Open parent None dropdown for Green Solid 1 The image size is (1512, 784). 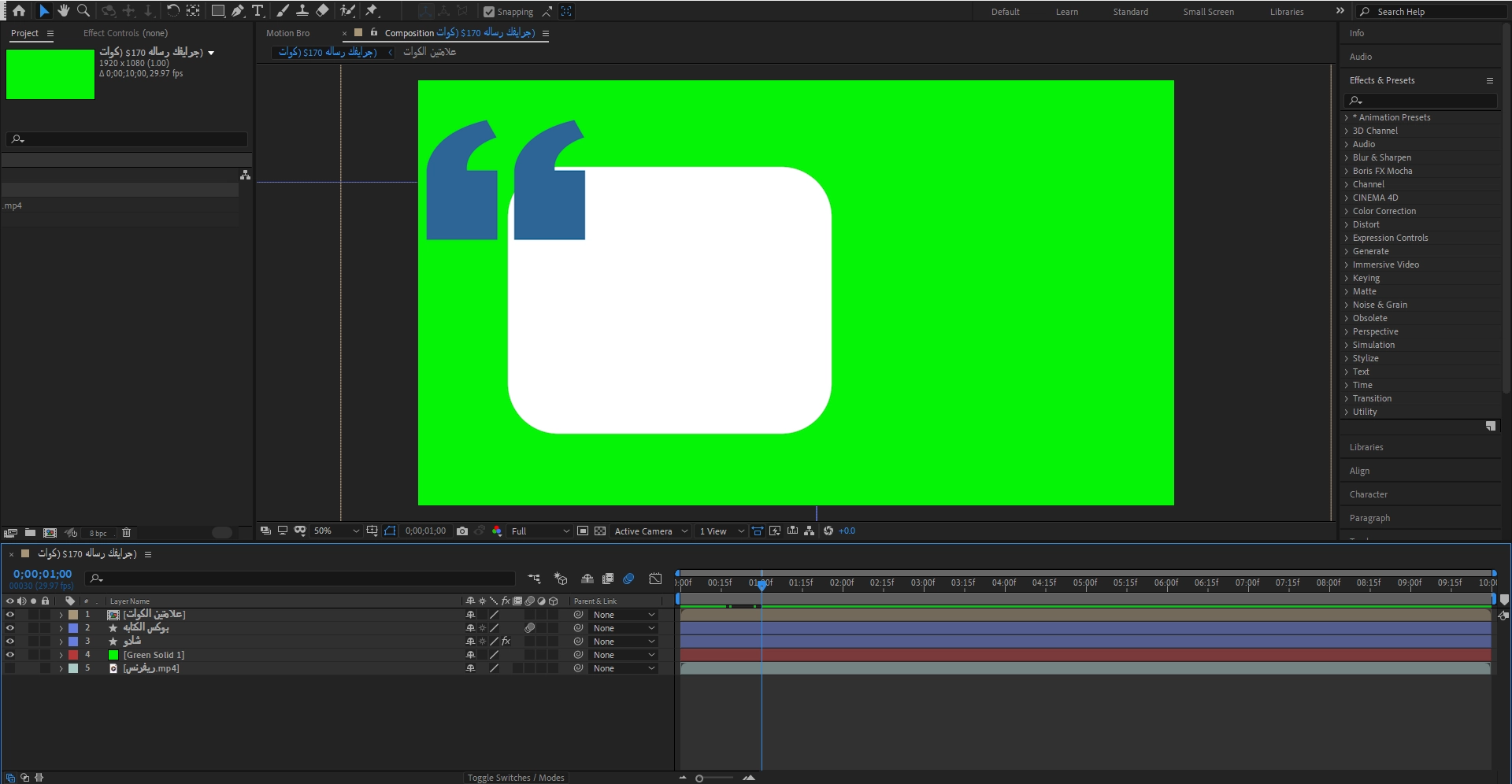point(623,655)
